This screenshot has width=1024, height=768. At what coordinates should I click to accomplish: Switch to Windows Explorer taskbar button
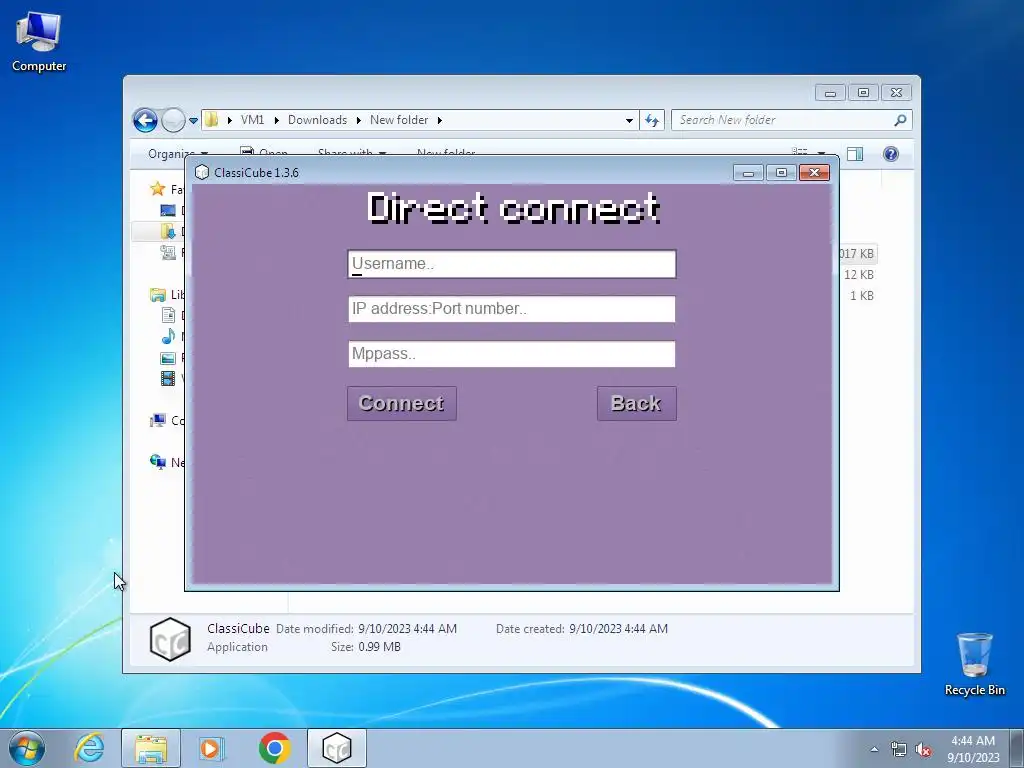151,748
